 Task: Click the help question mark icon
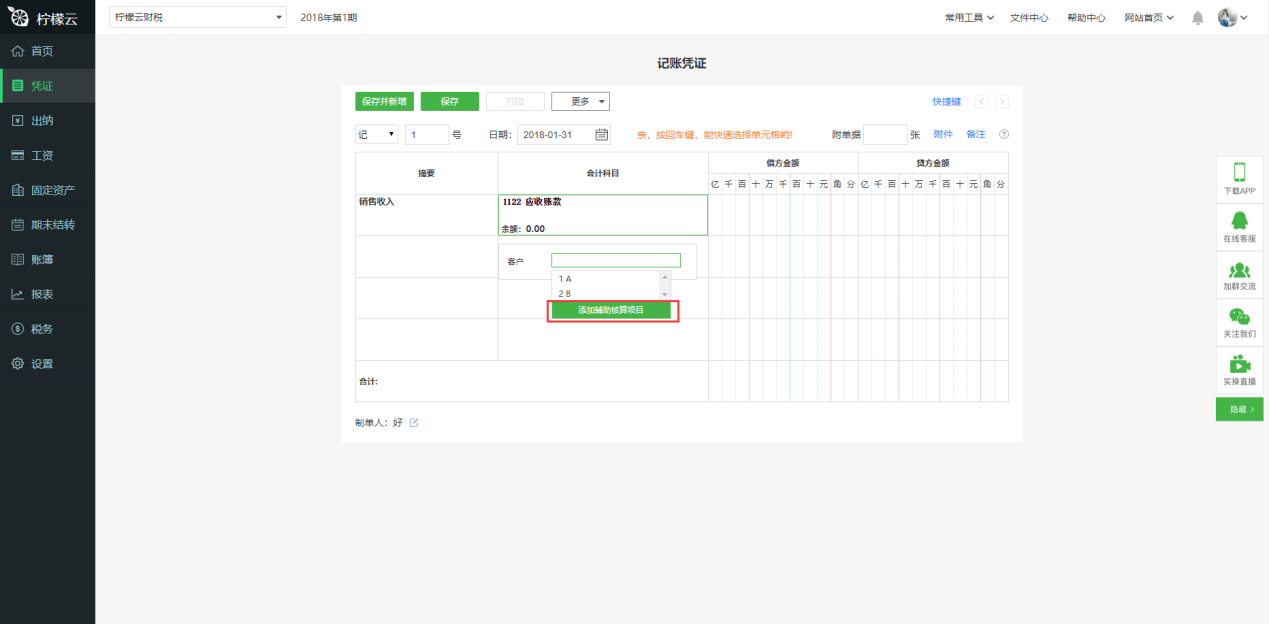pyautogui.click(x=1003, y=135)
